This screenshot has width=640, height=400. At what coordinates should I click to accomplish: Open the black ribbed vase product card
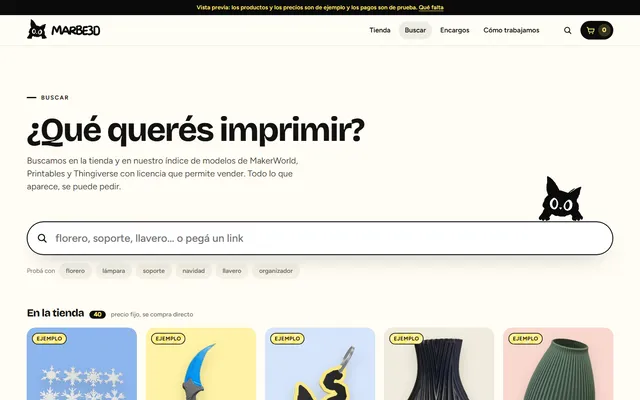point(439,364)
